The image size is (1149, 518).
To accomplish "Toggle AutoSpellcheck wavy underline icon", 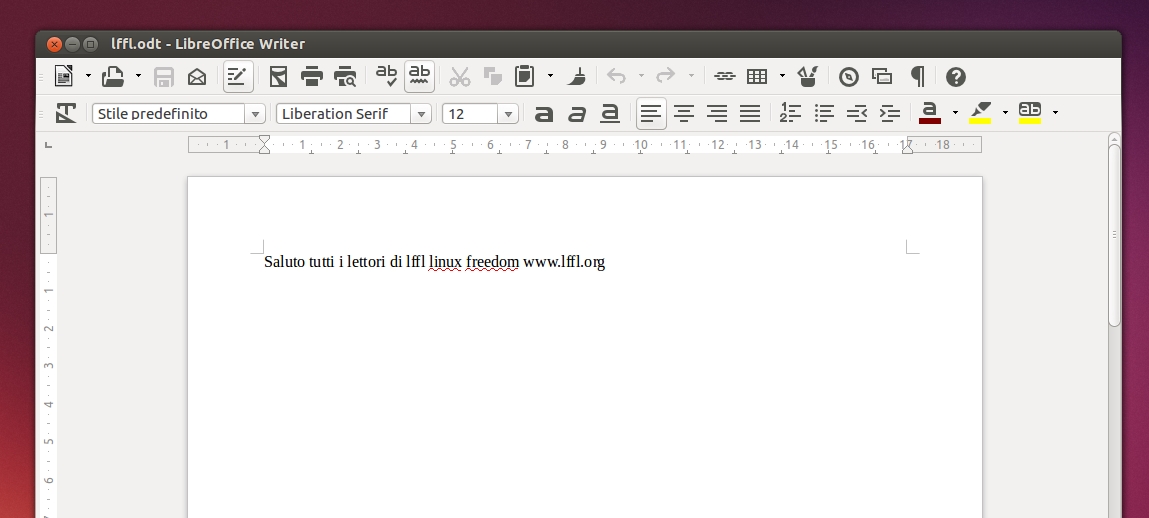I will 419,76.
